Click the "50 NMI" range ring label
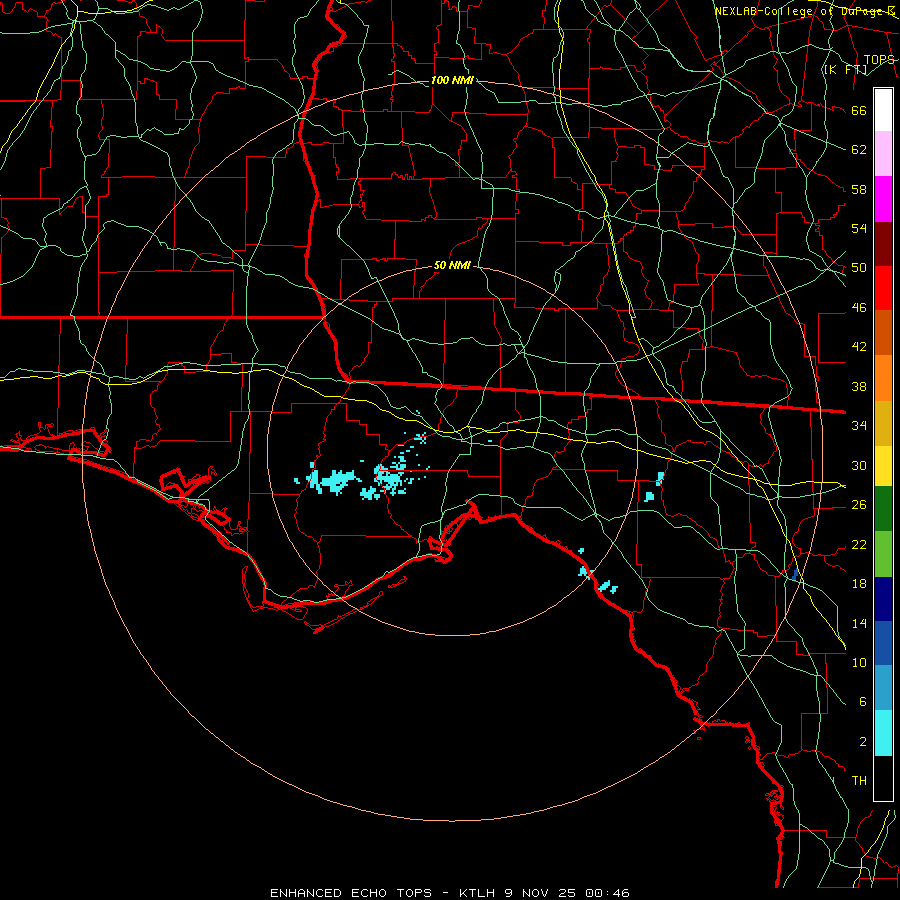 click(452, 265)
